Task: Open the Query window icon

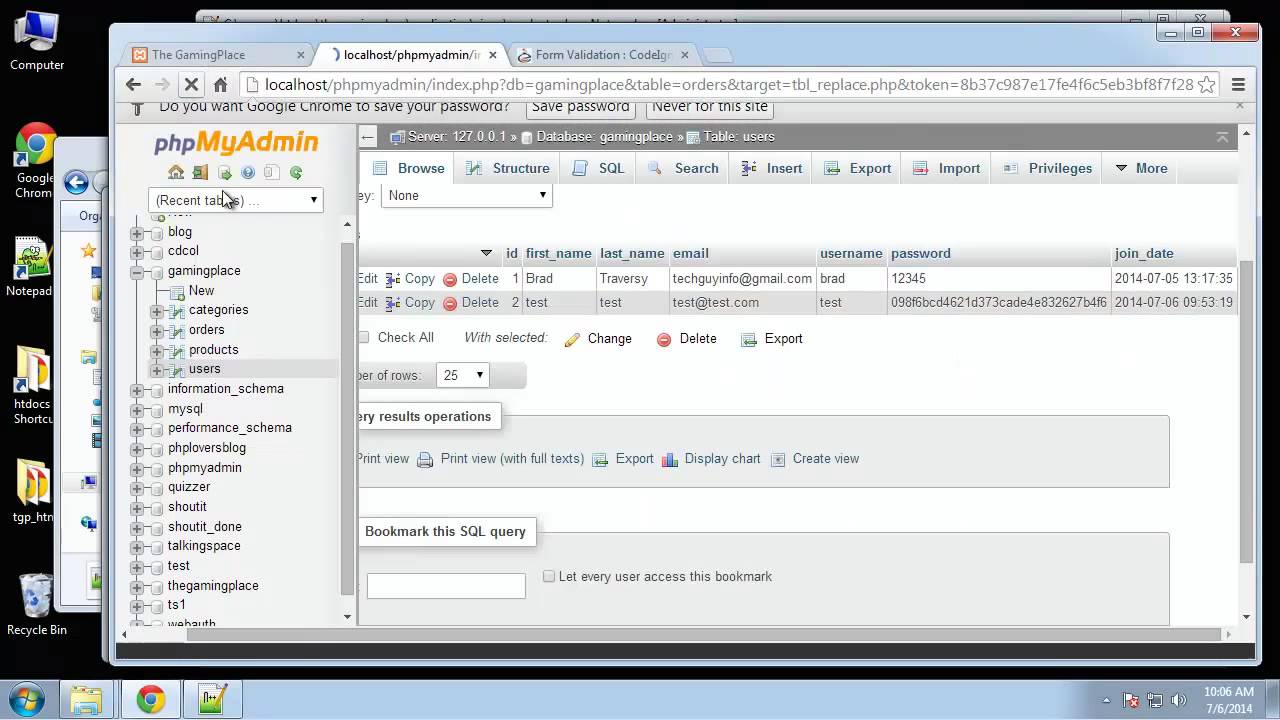Action: point(224,172)
